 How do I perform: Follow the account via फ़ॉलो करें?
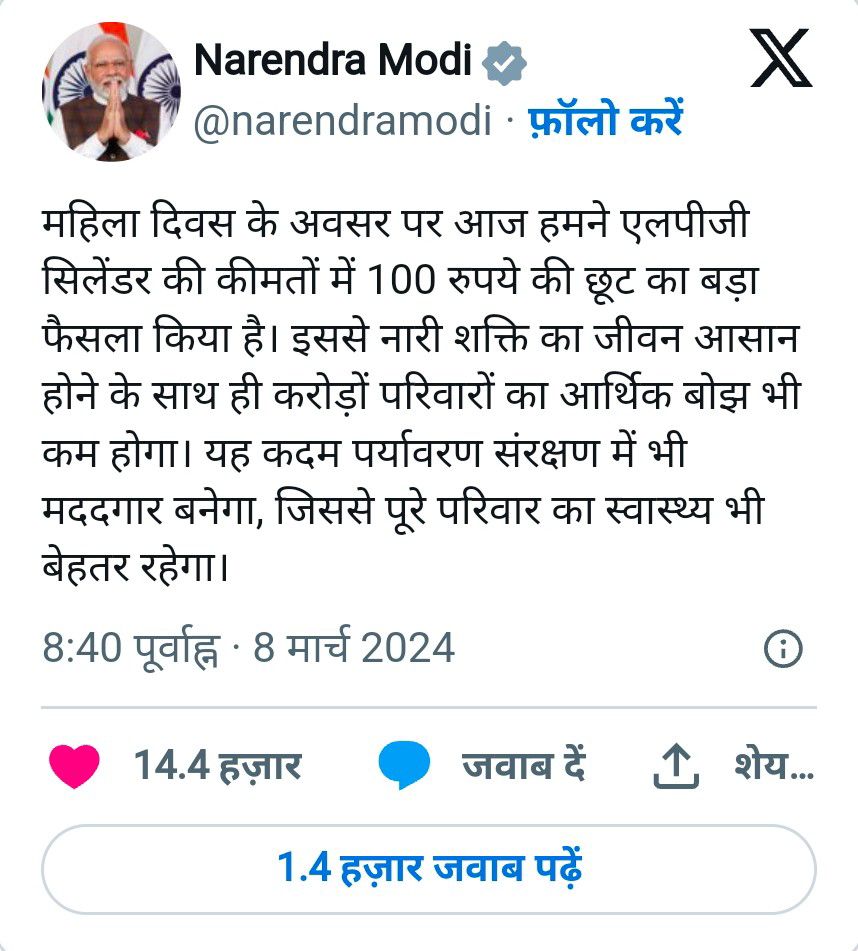click(x=606, y=119)
